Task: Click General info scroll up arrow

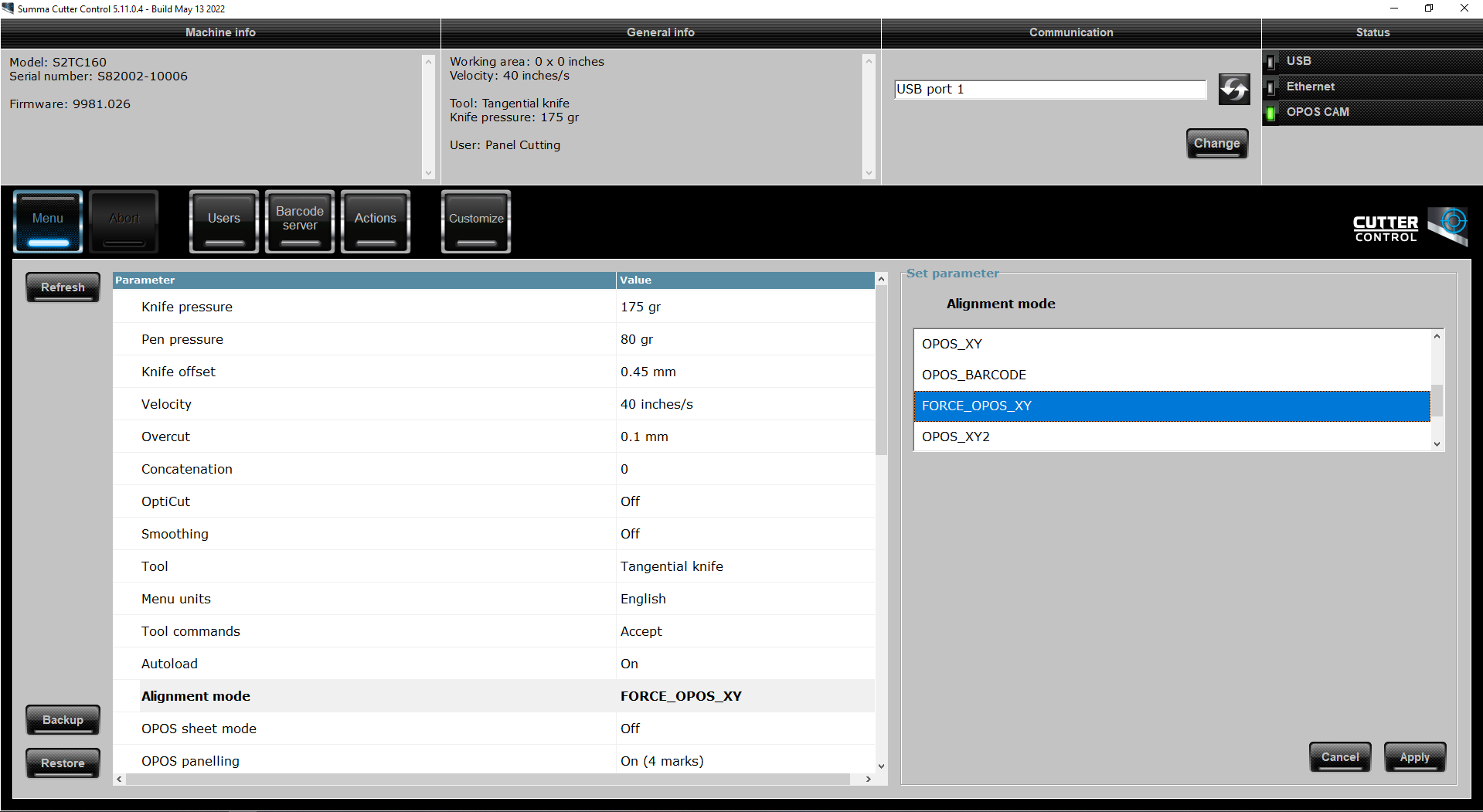Action: click(x=869, y=61)
